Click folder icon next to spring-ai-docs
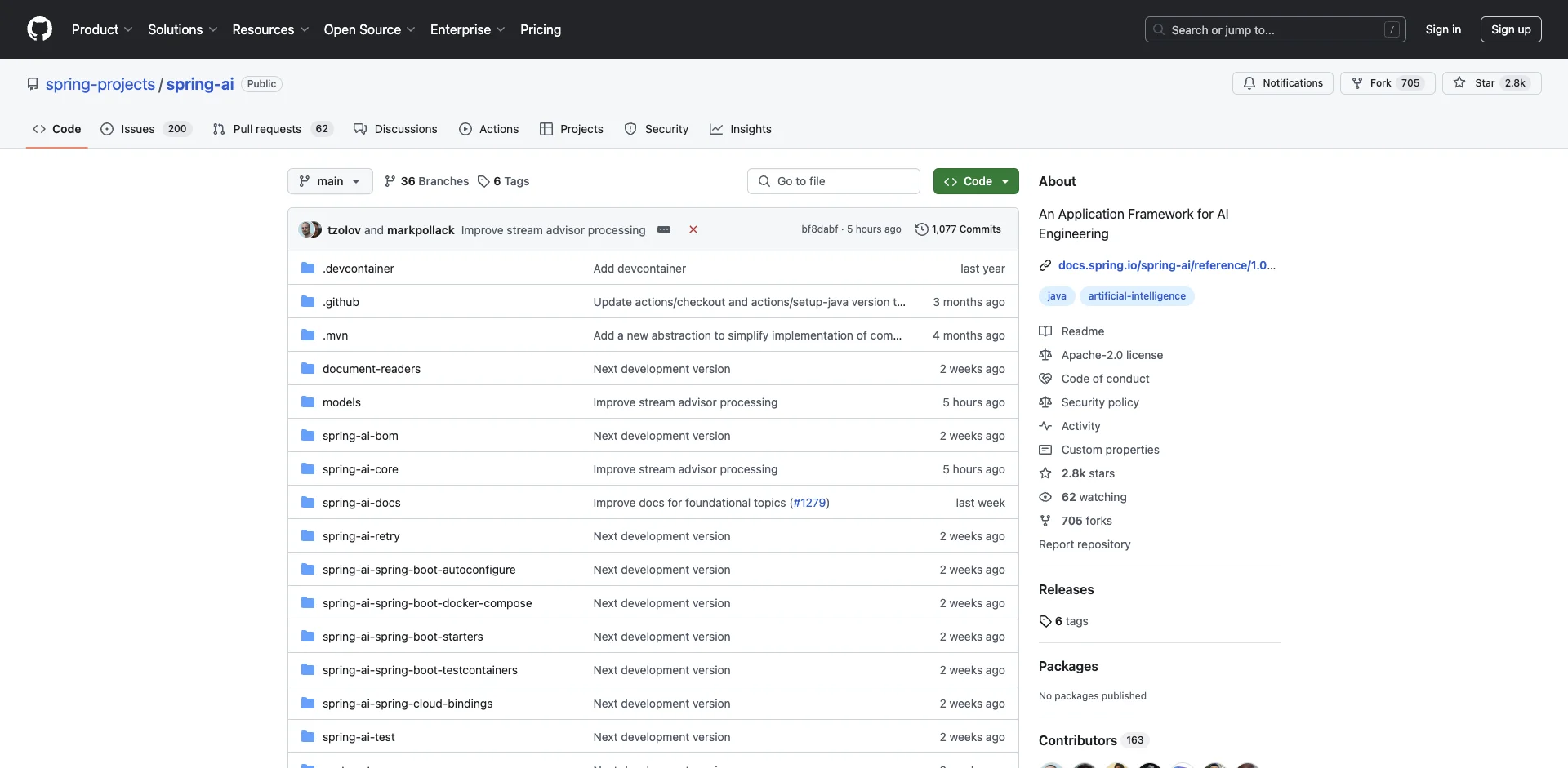1568x768 pixels. coord(308,503)
